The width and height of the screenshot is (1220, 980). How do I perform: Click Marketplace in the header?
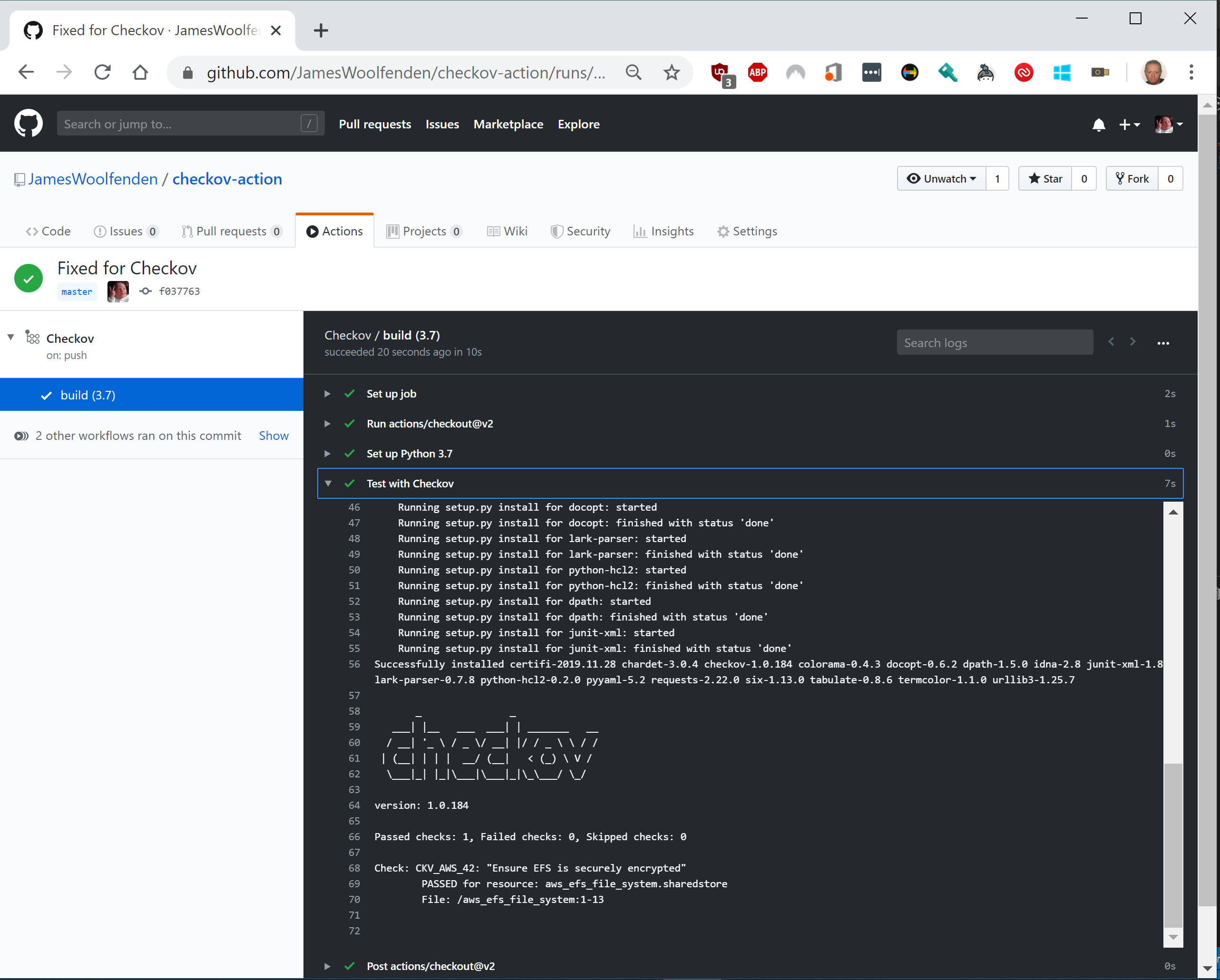(508, 125)
